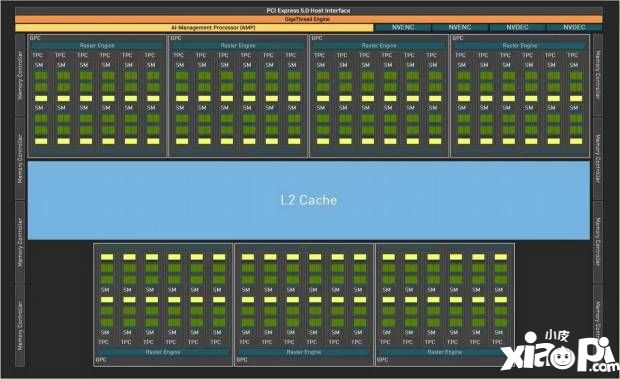This screenshot has height=379, width=620.
Task: Click Raster Engine in the second top GPC
Action: click(238, 45)
